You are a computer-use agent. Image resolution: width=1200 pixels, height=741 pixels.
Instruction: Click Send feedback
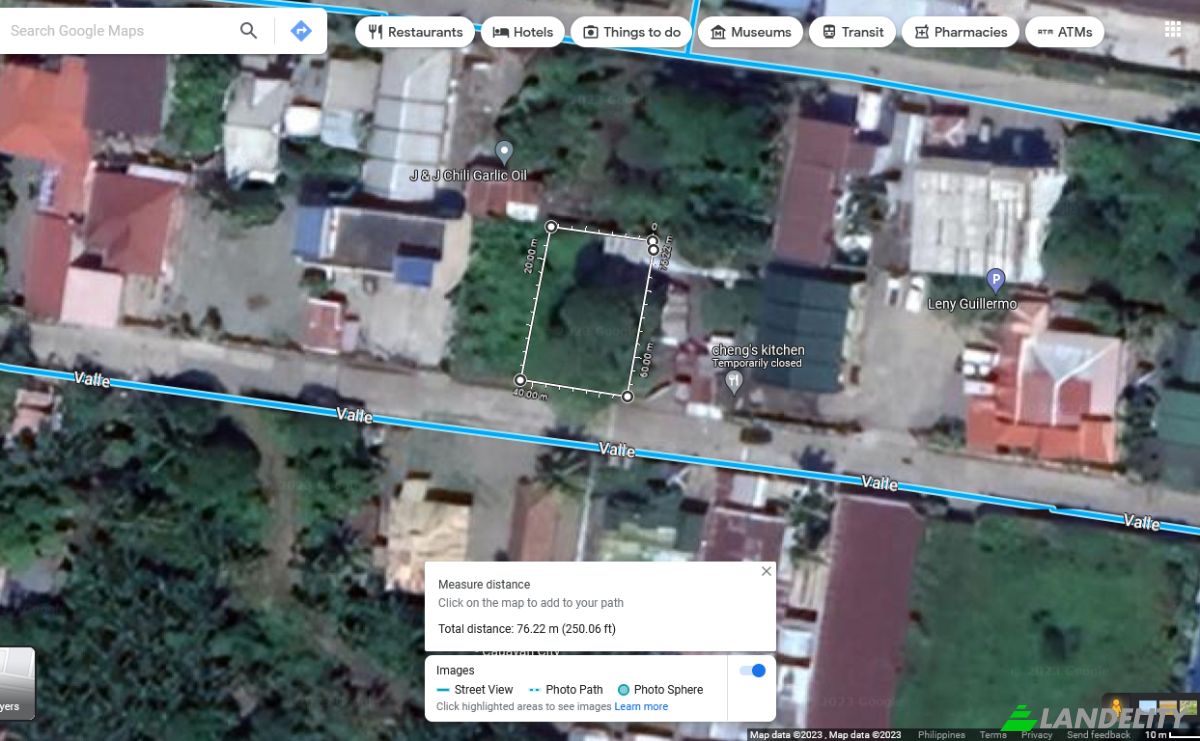tap(1098, 735)
